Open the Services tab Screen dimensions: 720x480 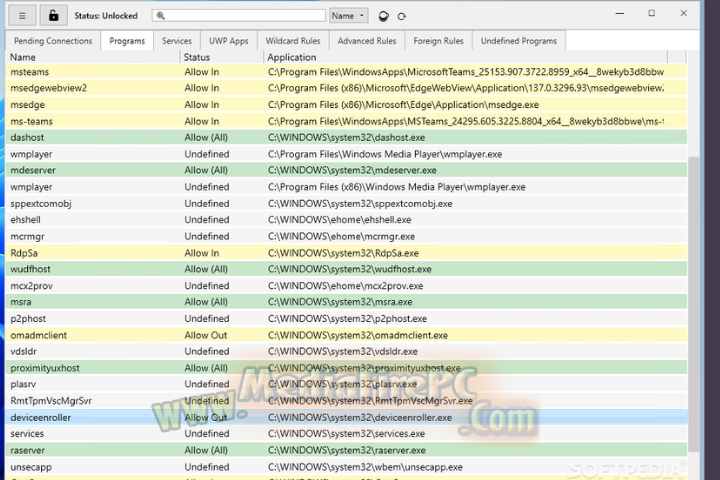click(x=177, y=41)
